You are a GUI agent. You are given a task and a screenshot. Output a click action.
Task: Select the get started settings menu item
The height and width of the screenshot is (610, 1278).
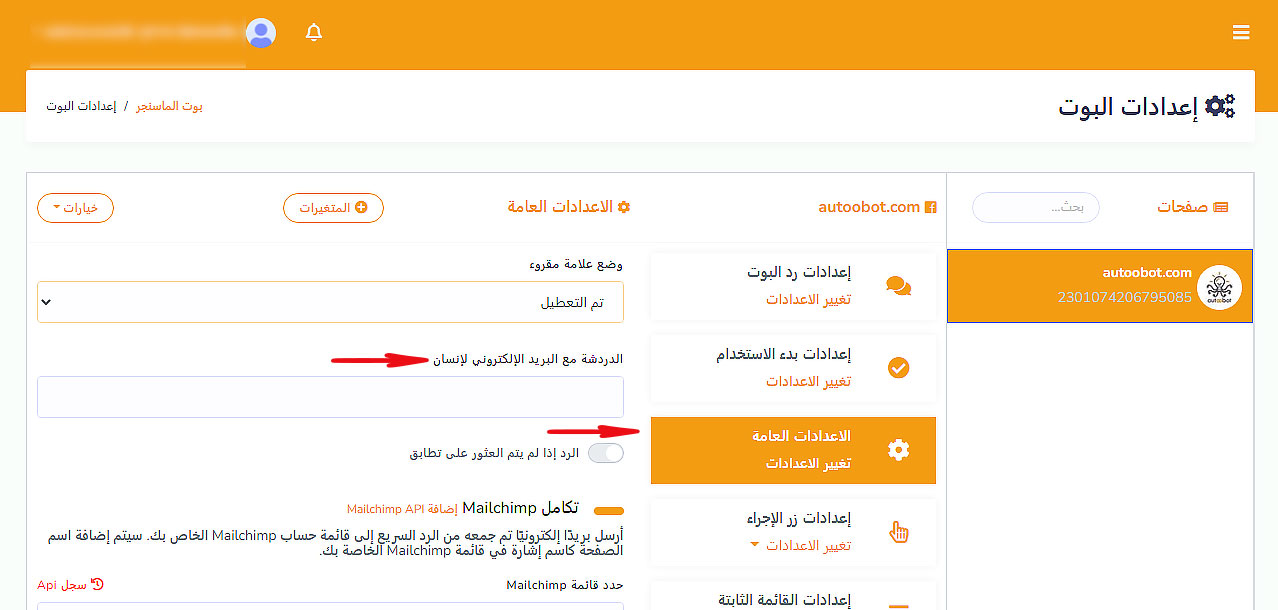coord(793,368)
